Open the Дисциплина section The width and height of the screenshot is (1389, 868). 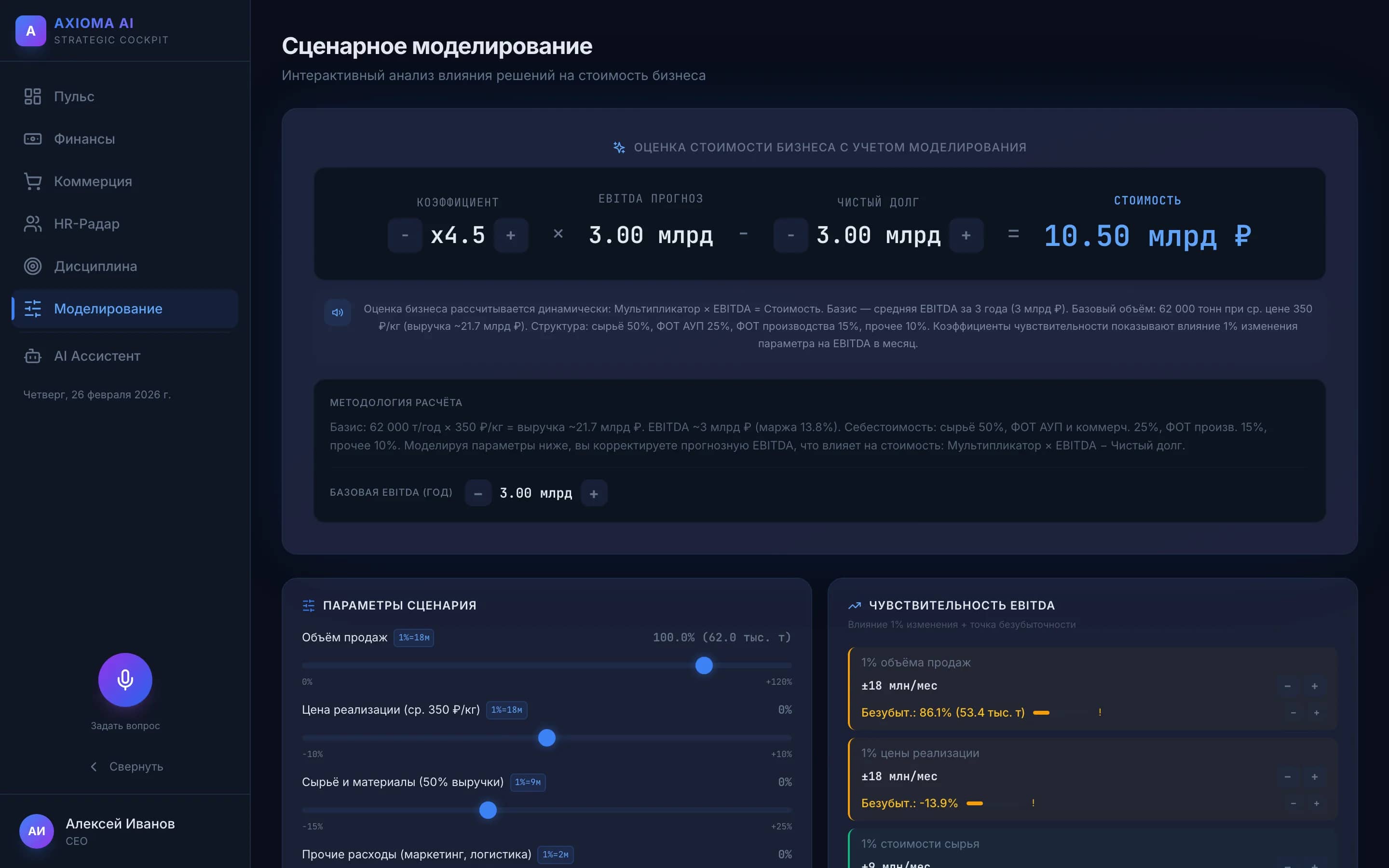124,266
